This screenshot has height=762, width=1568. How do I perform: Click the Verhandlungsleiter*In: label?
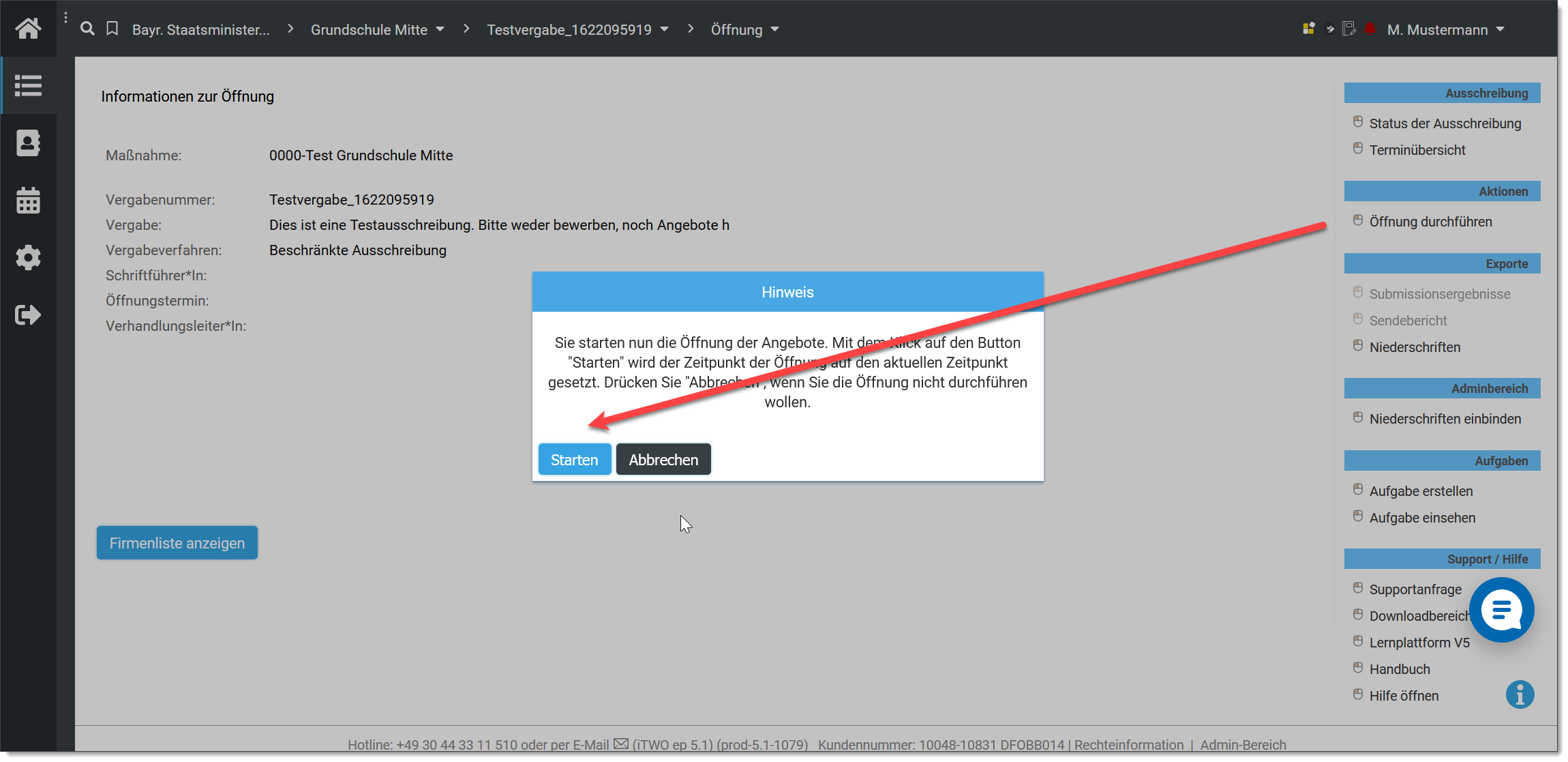tap(176, 326)
